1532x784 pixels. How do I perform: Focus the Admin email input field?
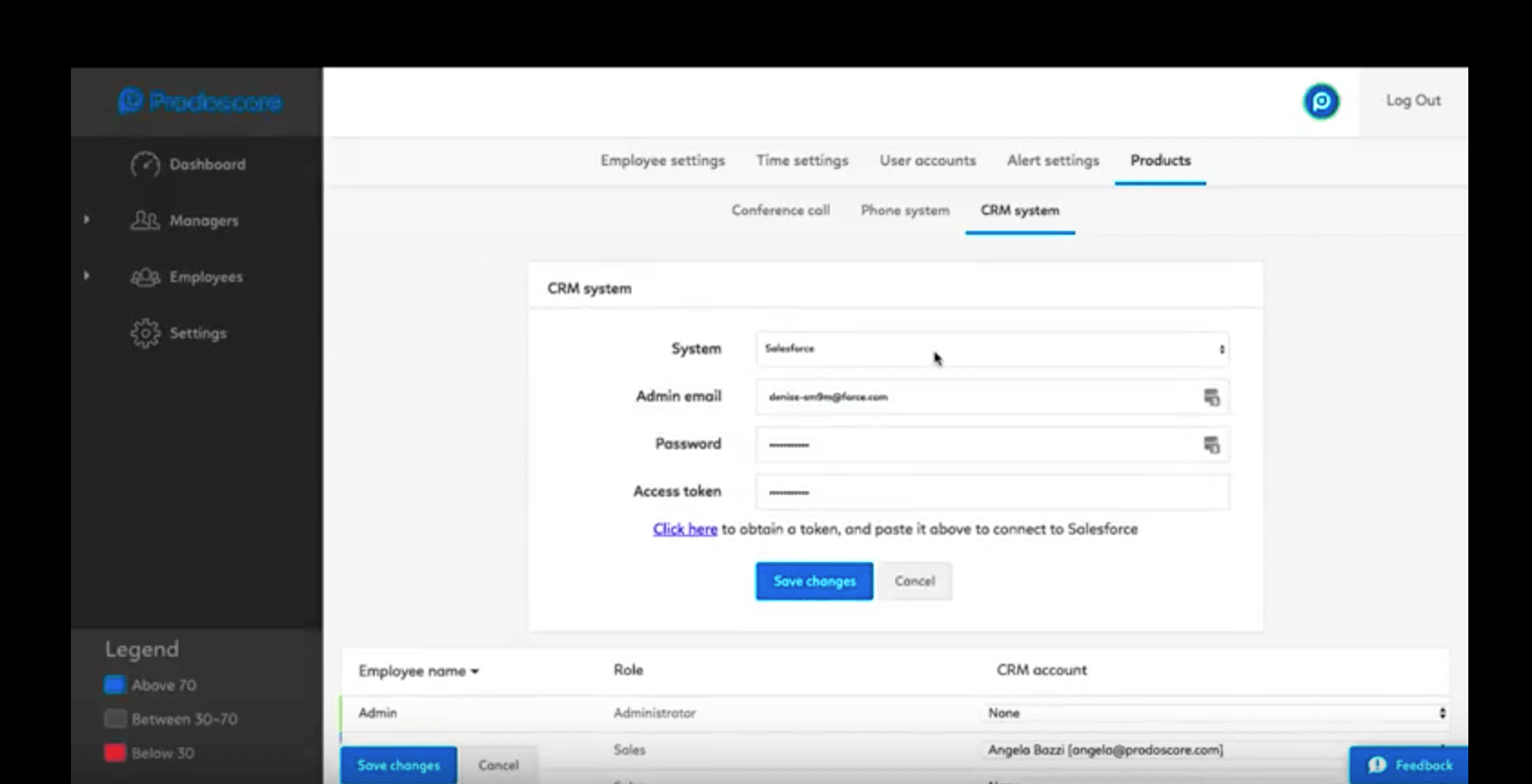(x=993, y=397)
